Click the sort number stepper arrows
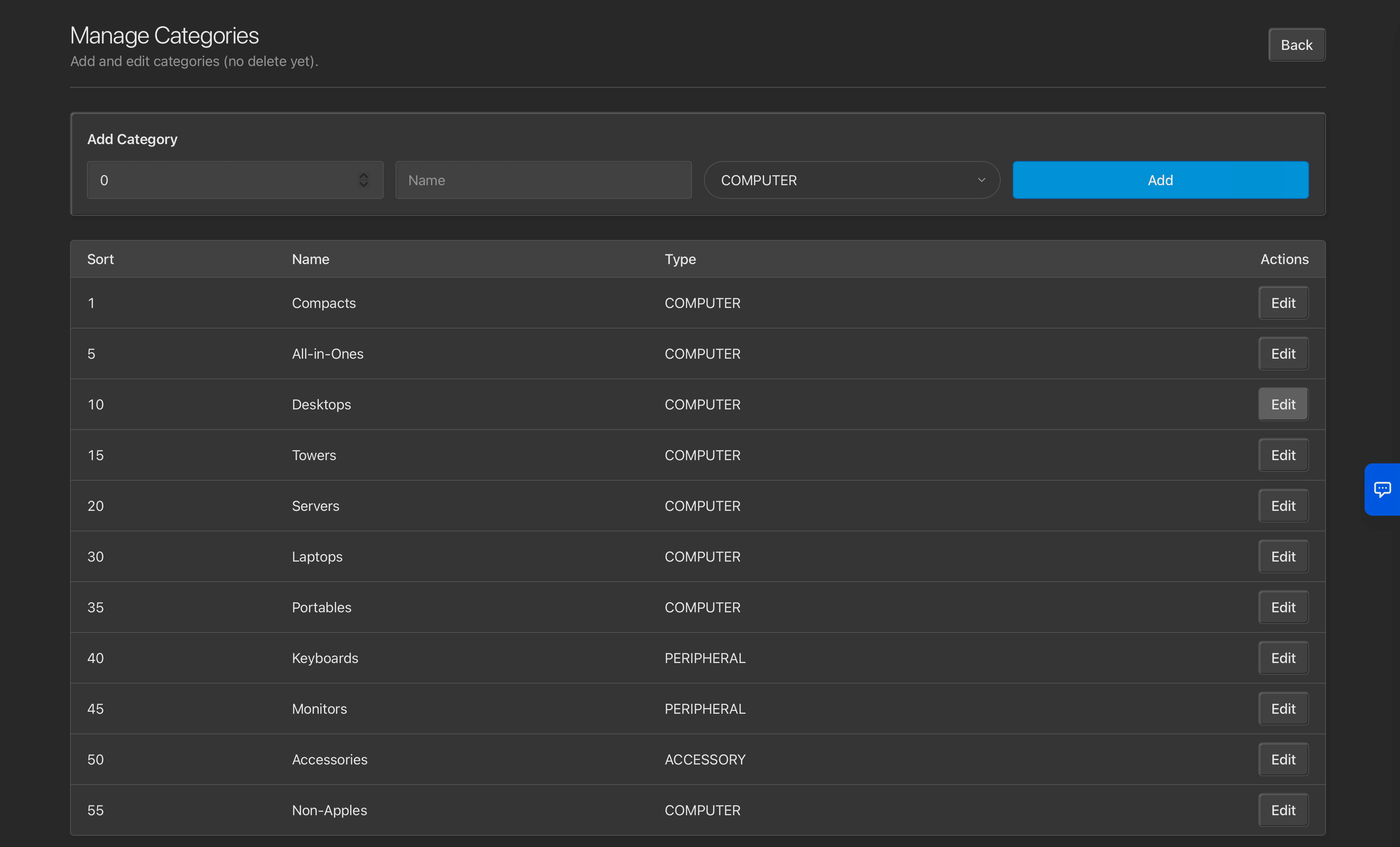Image resolution: width=1400 pixels, height=847 pixels. (x=363, y=180)
